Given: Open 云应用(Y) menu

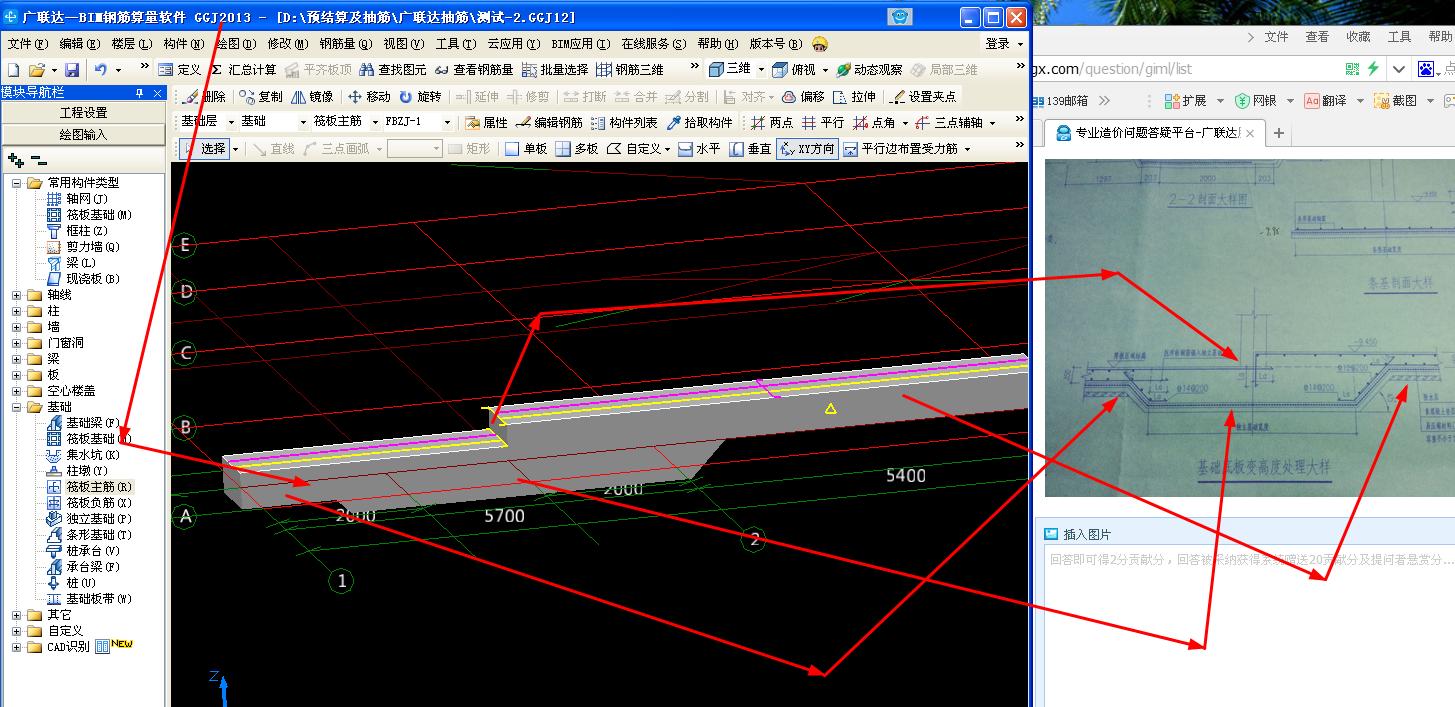Looking at the screenshot, I should 514,44.
